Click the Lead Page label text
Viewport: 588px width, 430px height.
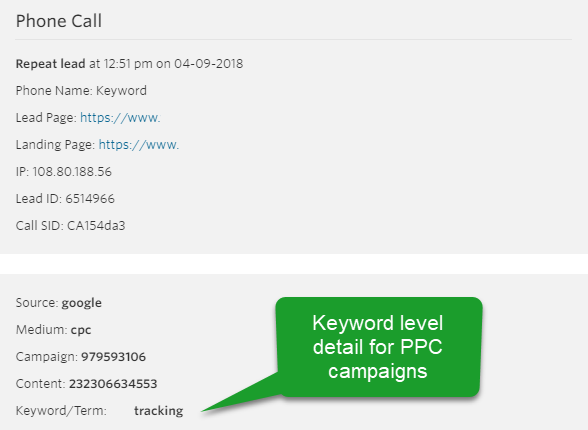[46, 118]
